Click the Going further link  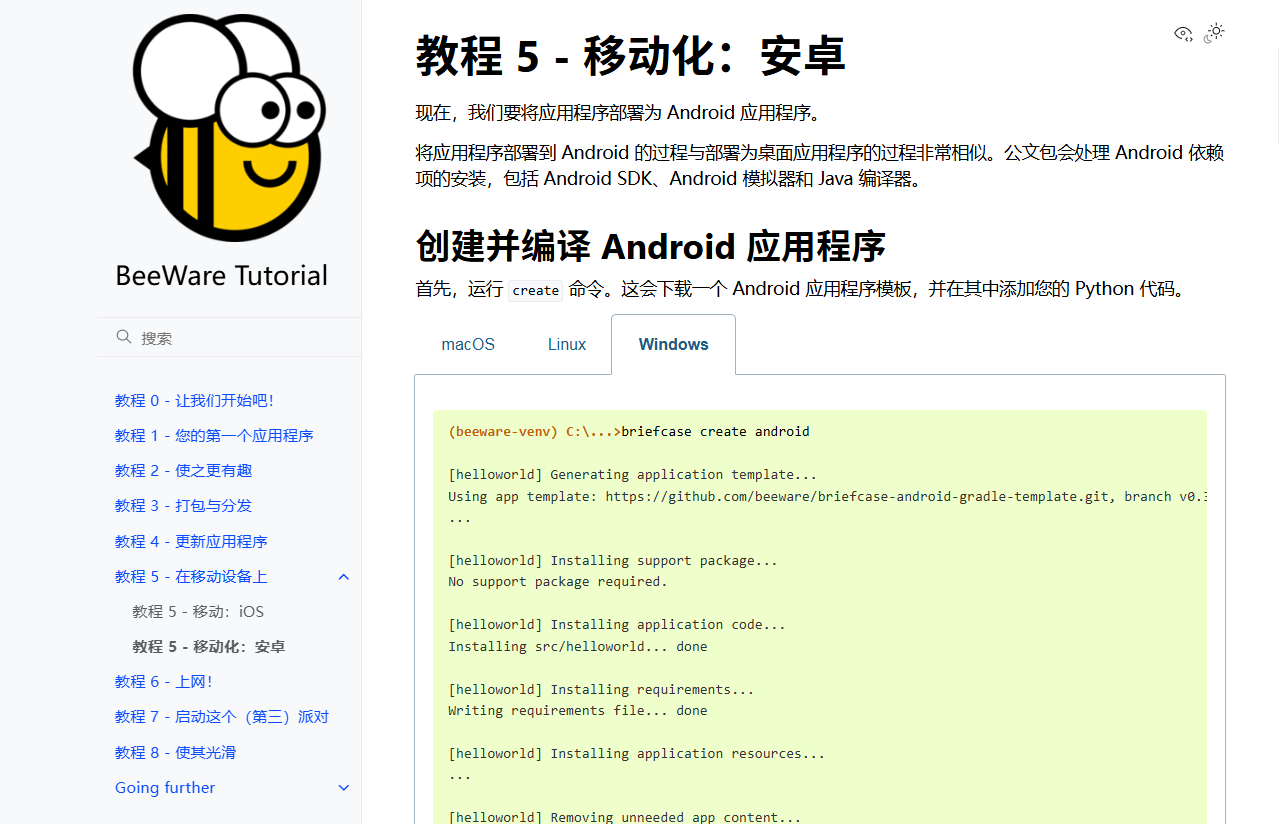tap(165, 788)
